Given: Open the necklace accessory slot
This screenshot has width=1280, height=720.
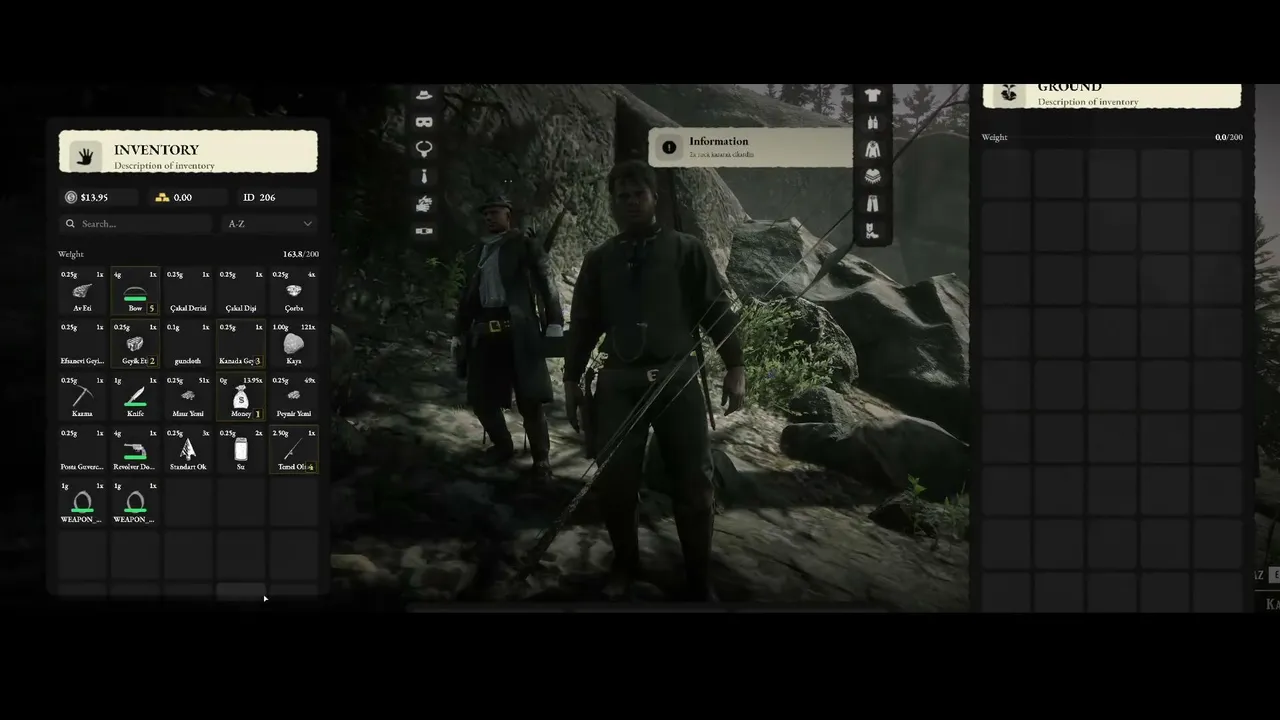Looking at the screenshot, I should [x=424, y=149].
